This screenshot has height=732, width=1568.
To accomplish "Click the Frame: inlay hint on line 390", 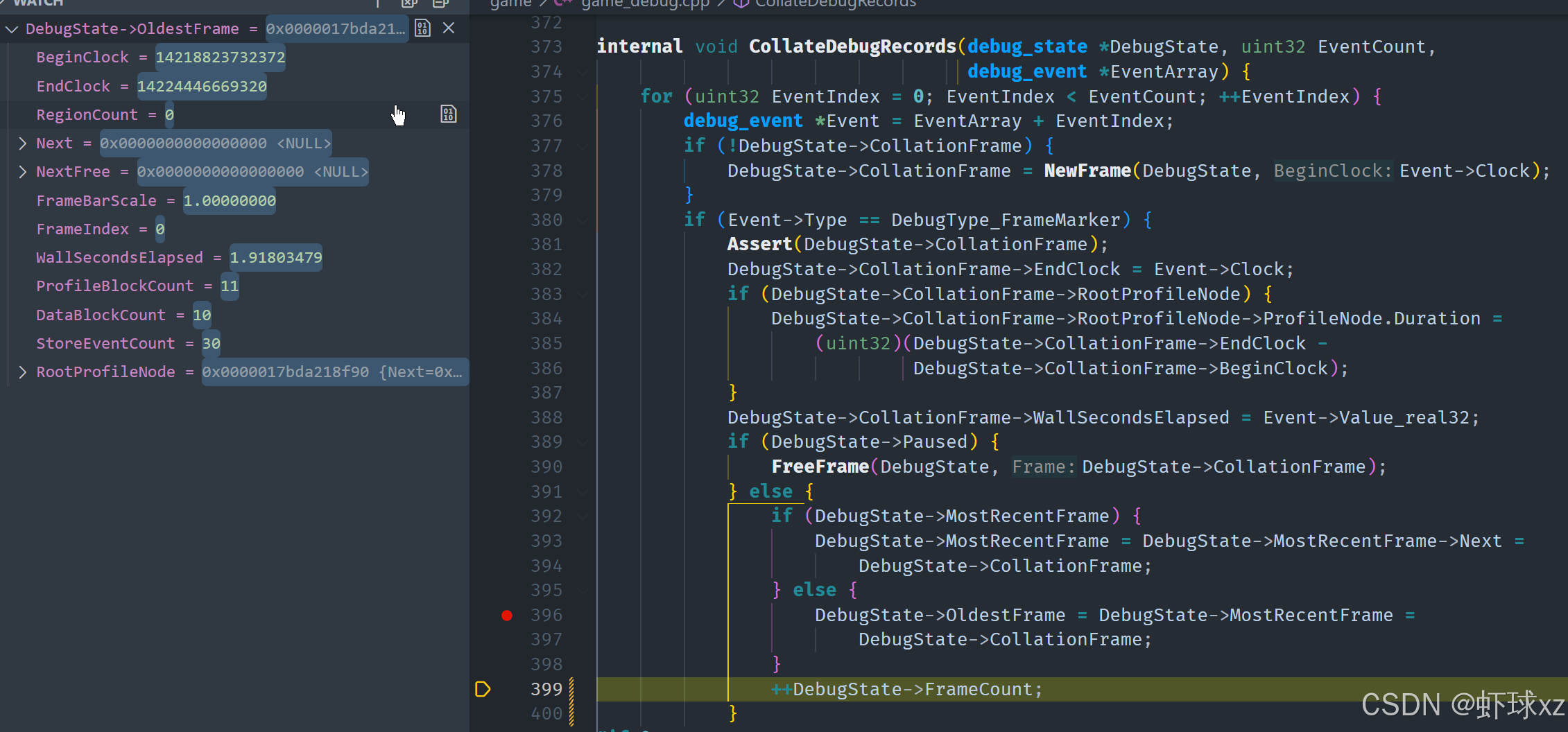I will (1044, 467).
